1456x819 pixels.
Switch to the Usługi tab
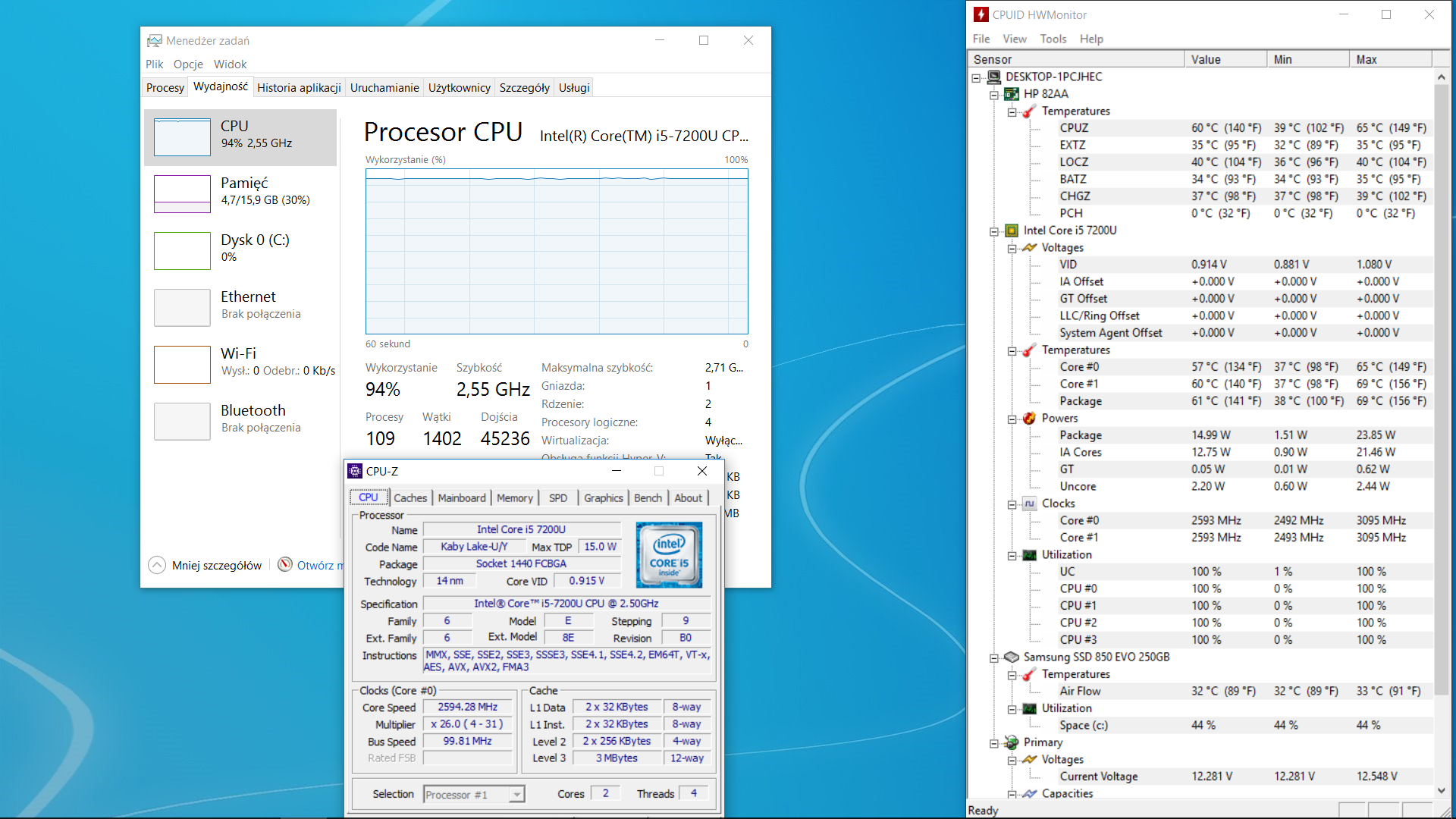tap(574, 88)
